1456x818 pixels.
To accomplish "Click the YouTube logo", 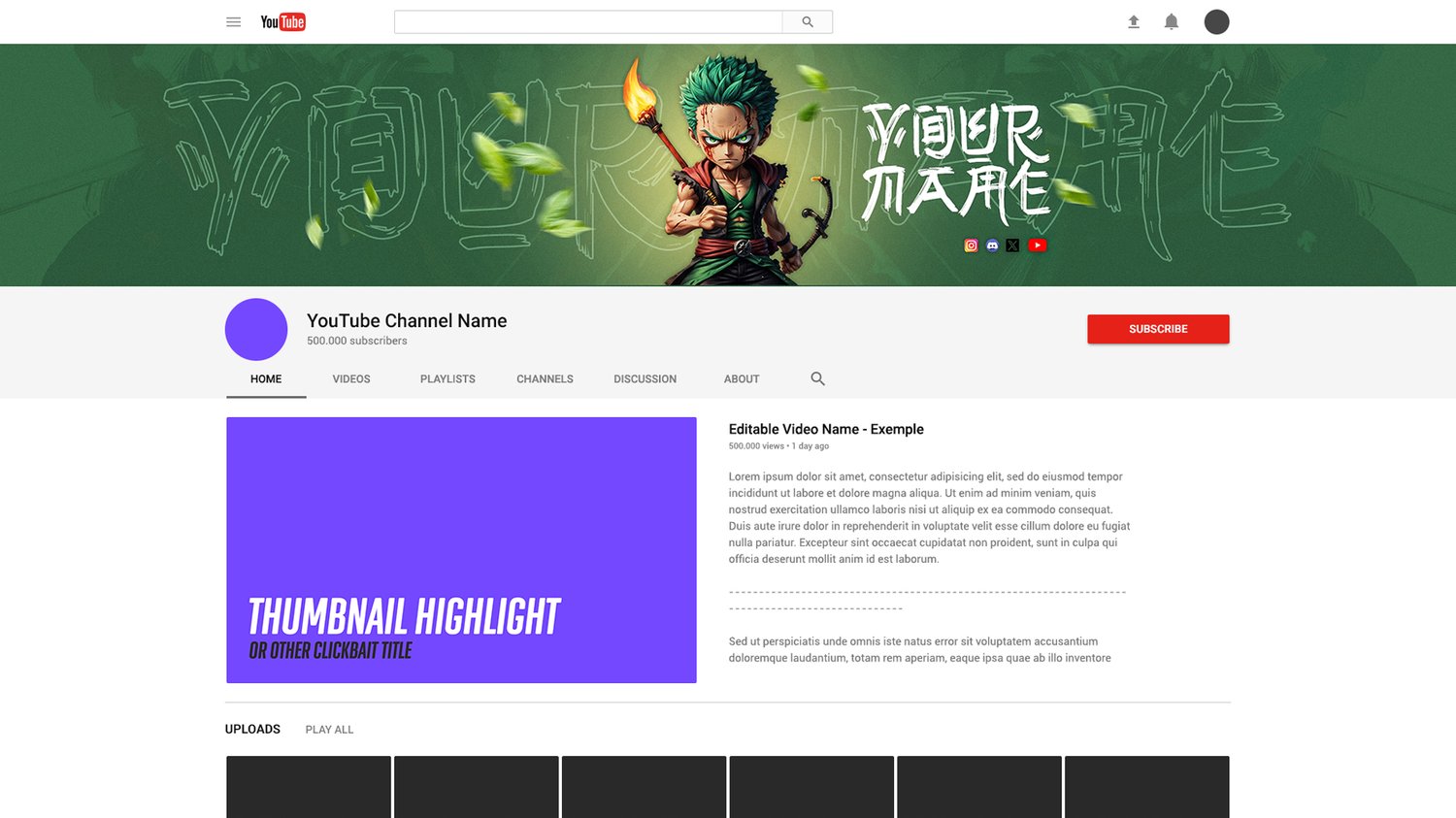I will 282,21.
